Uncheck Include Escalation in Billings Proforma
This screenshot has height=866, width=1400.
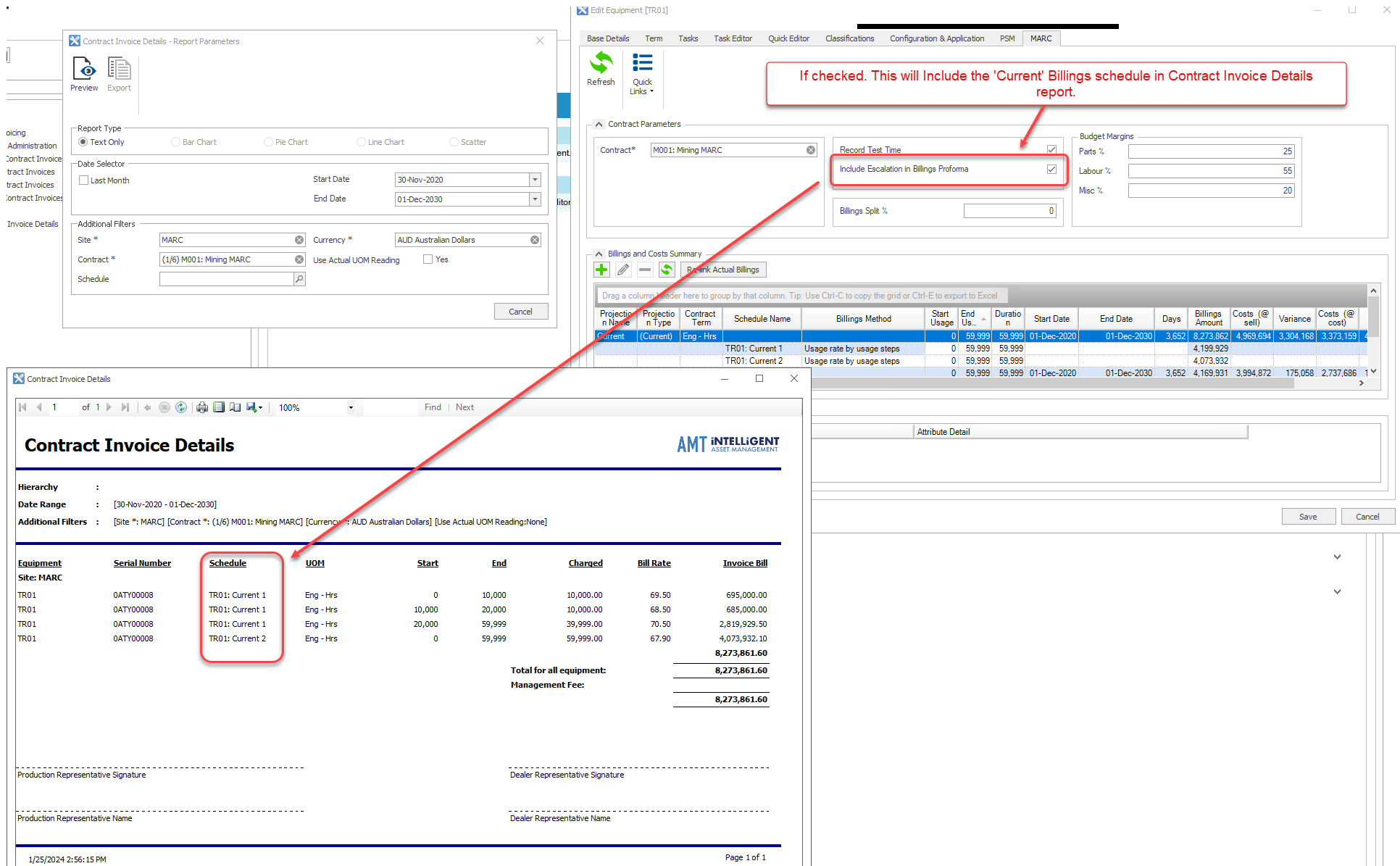[1051, 169]
